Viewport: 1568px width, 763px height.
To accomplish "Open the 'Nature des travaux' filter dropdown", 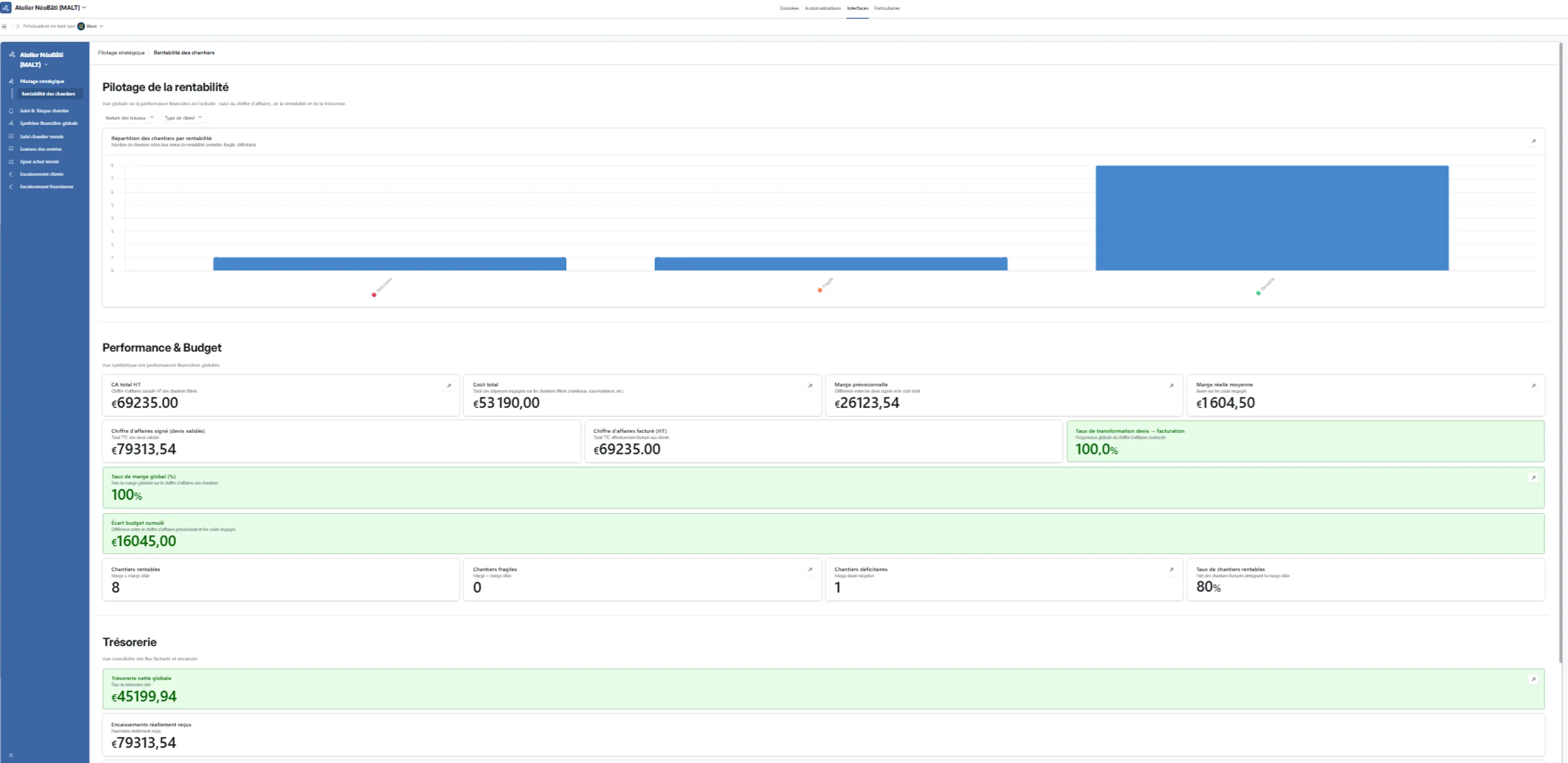I will click(129, 118).
